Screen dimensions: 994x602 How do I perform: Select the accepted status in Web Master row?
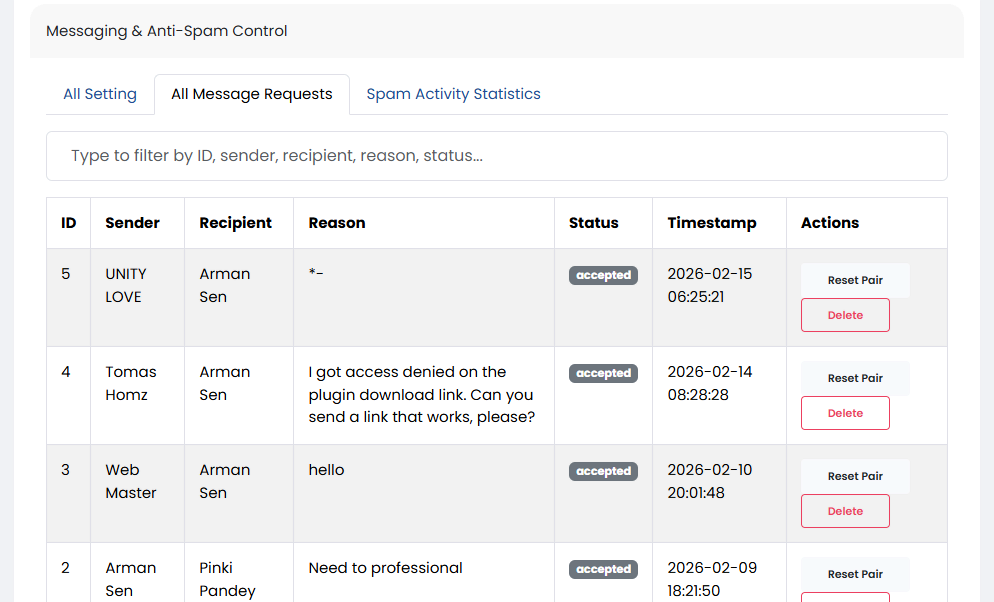coord(603,471)
